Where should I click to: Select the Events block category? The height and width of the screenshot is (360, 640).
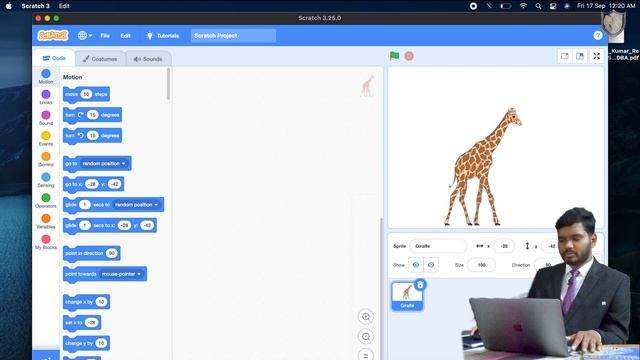click(x=46, y=139)
